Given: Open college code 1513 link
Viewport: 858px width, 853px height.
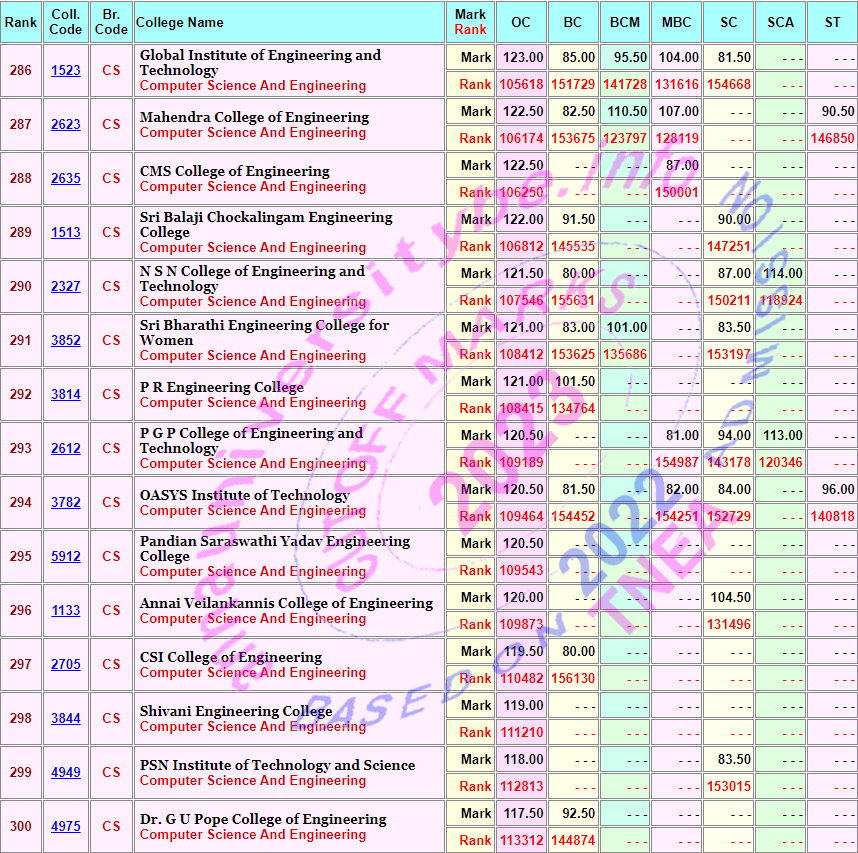Looking at the screenshot, I should [x=66, y=233].
